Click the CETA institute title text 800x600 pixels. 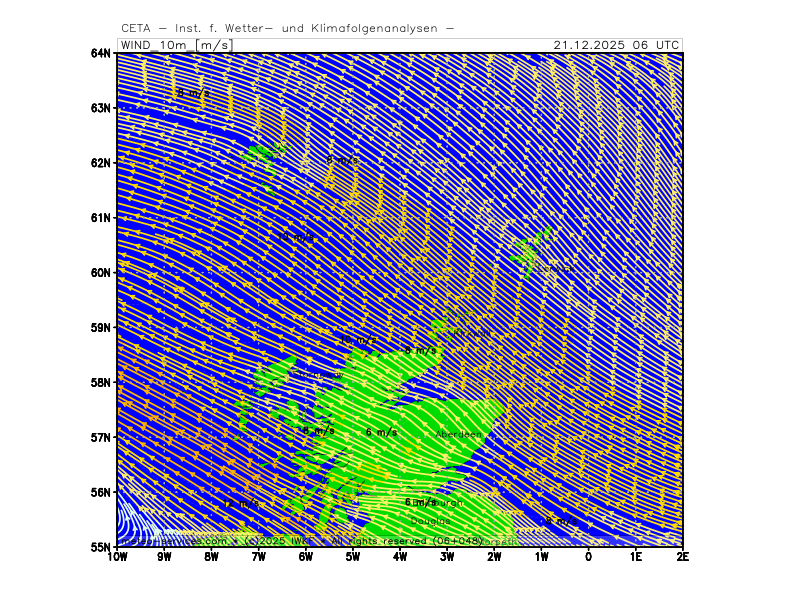[287, 28]
